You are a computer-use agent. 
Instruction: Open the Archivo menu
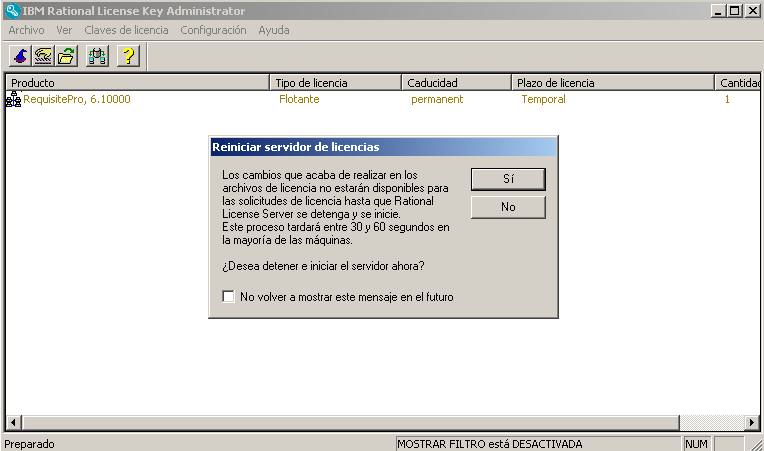coord(26,30)
